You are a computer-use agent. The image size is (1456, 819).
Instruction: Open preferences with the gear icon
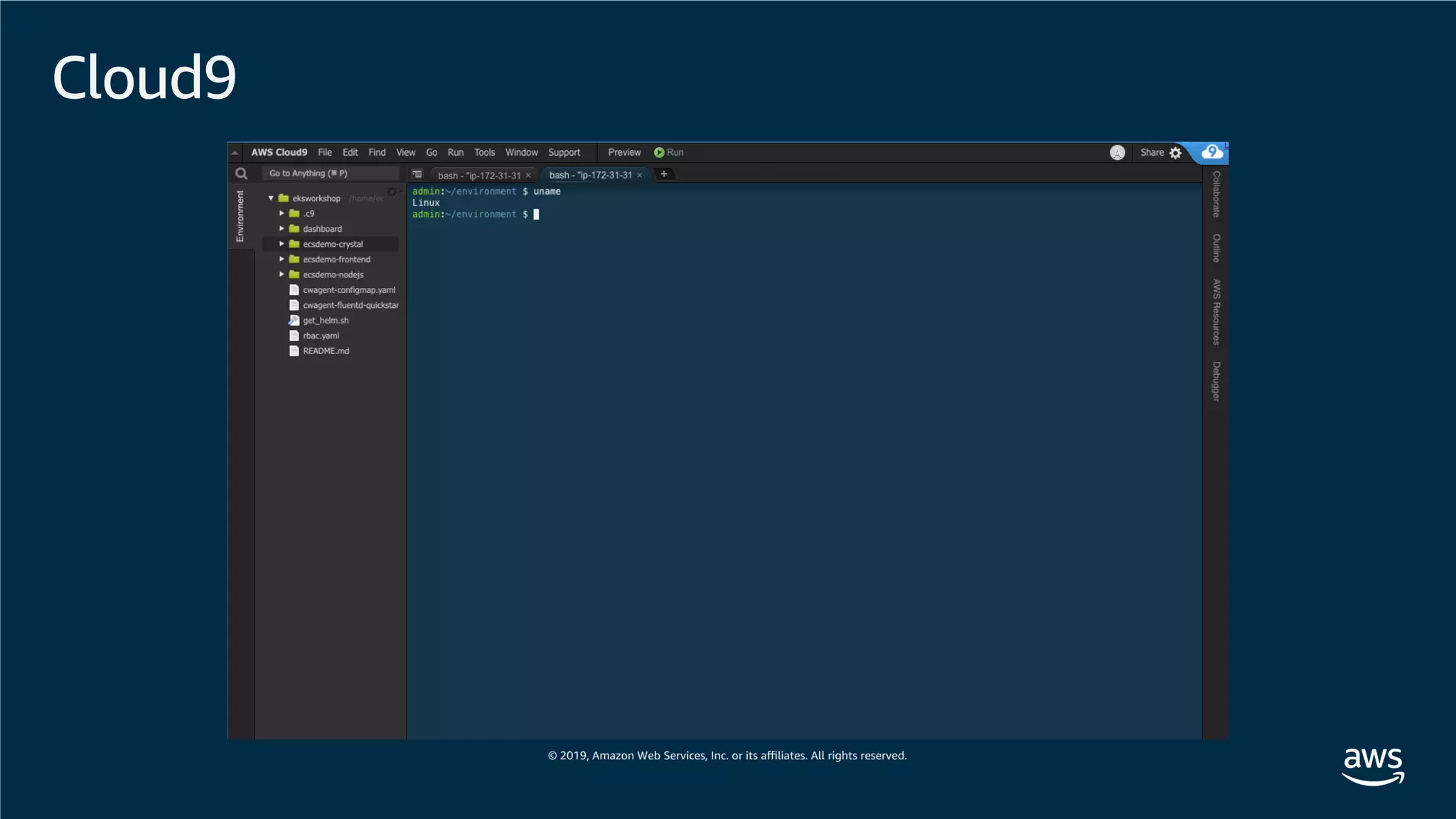1176,153
